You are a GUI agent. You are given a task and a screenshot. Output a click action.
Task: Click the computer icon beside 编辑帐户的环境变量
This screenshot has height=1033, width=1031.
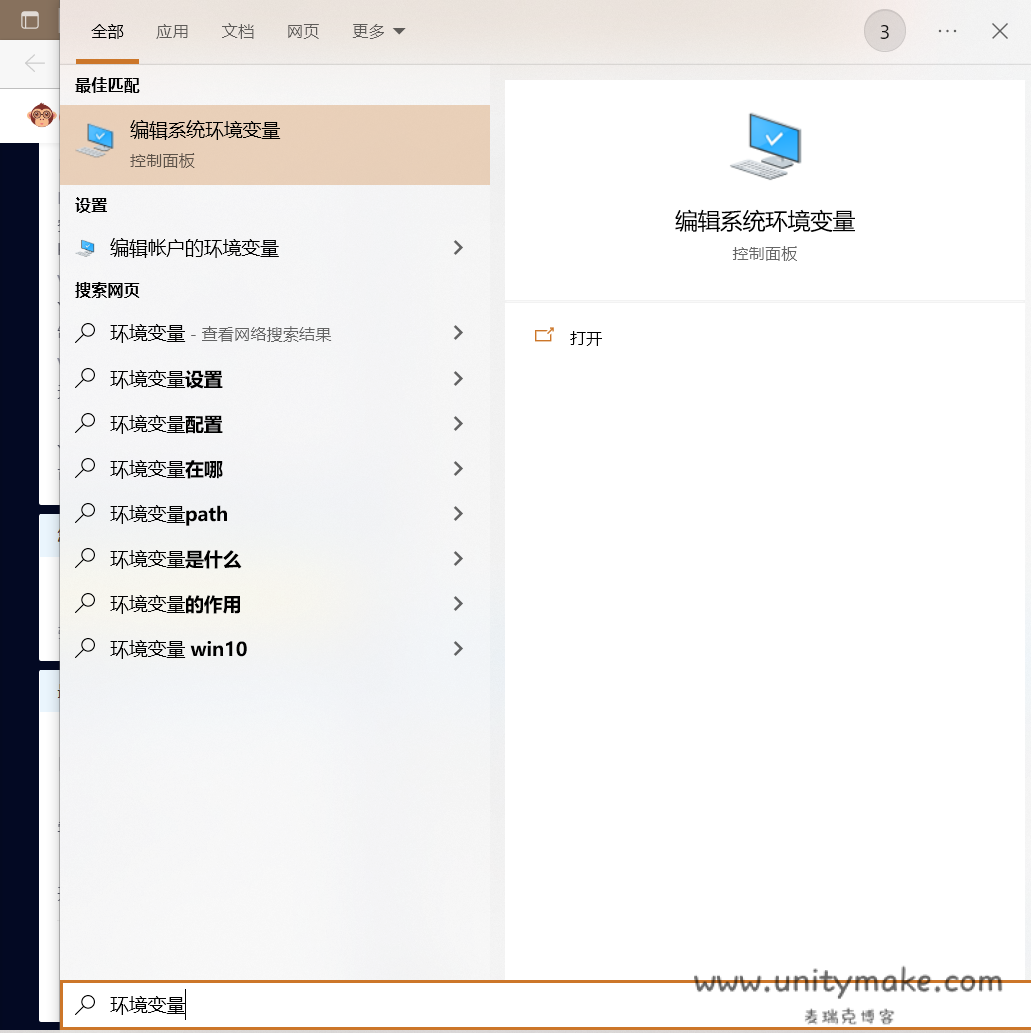coord(86,248)
